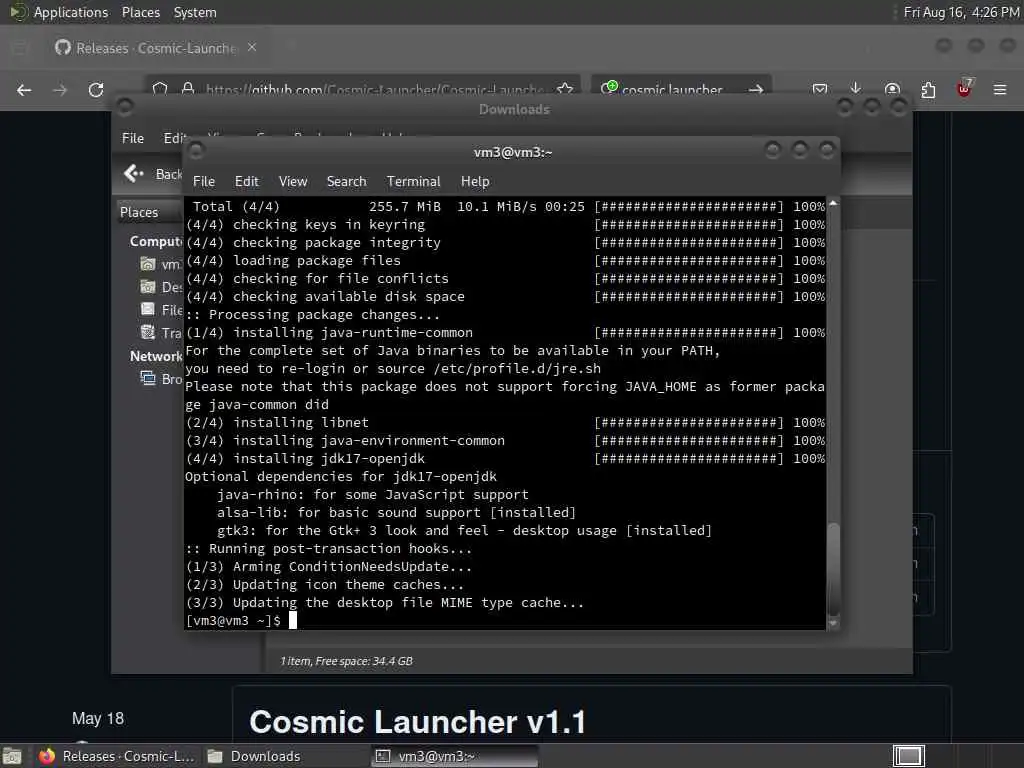Close the Releases Cosmic-Launcher tab
This screenshot has width=1024, height=768.
pos(252,48)
